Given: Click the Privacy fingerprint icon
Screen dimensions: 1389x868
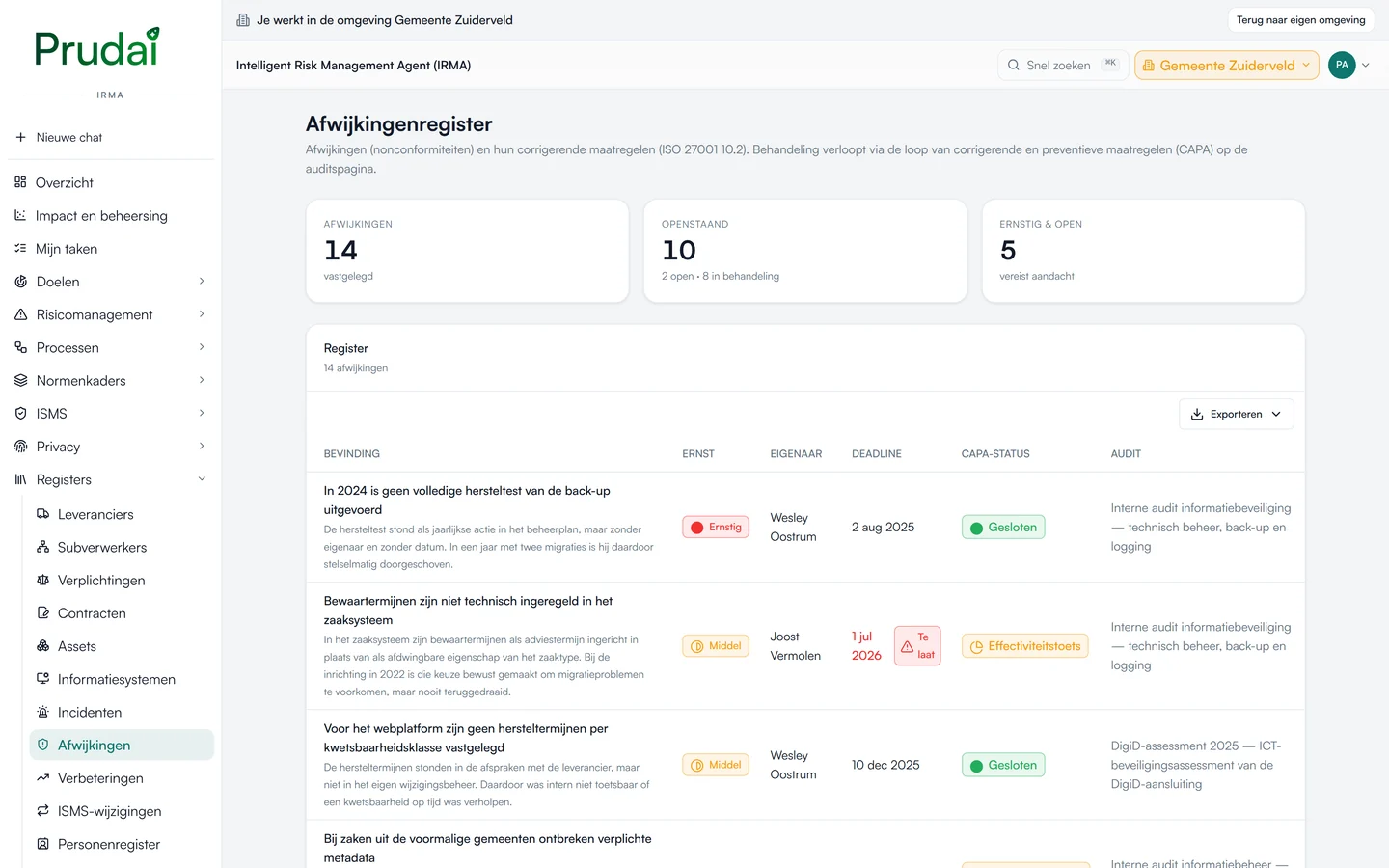Looking at the screenshot, I should (x=21, y=447).
